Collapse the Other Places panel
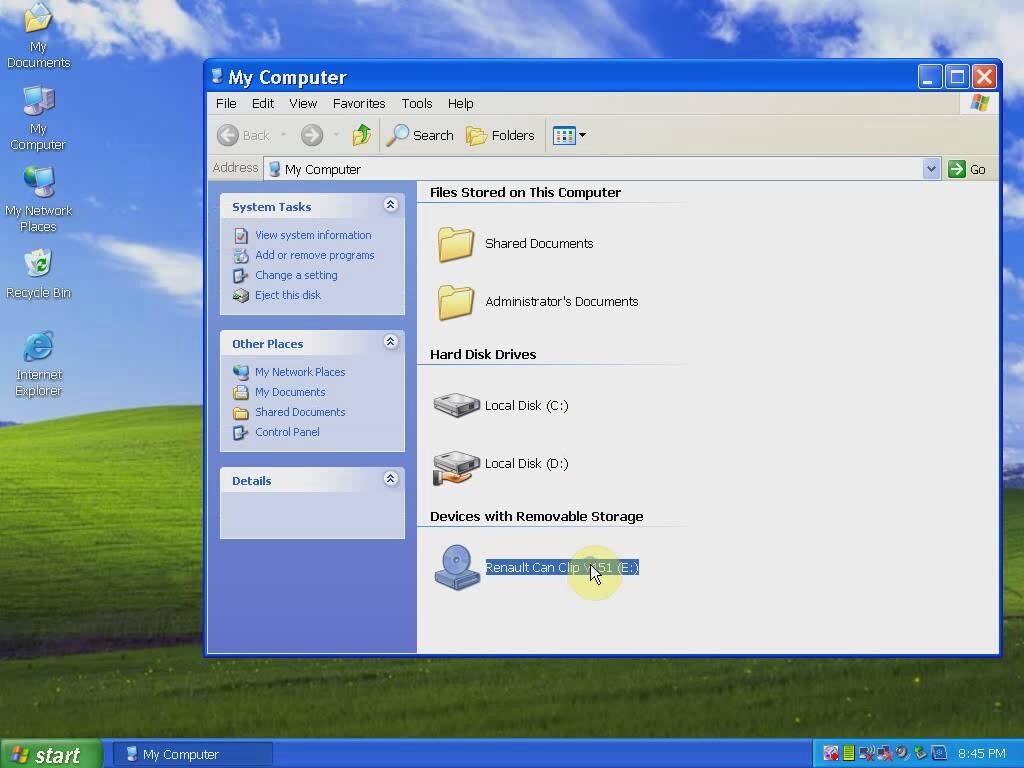Image resolution: width=1024 pixels, height=768 pixels. pyautogui.click(x=391, y=342)
